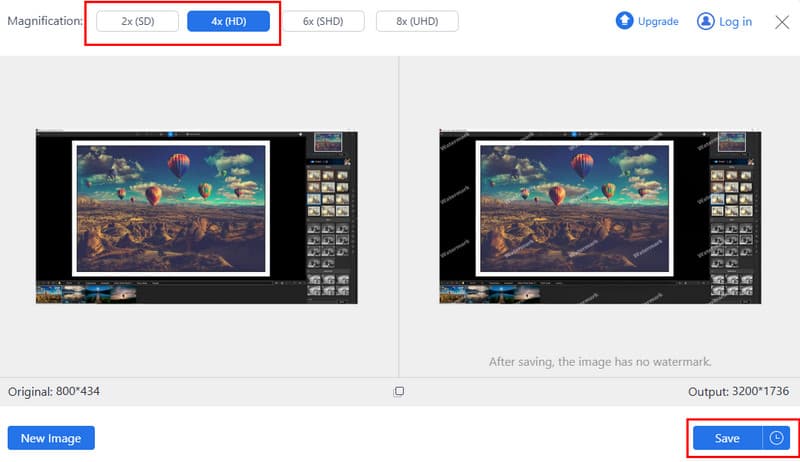800x462 pixels.
Task: Choose 6x (SHD) magnification
Action: point(321,21)
